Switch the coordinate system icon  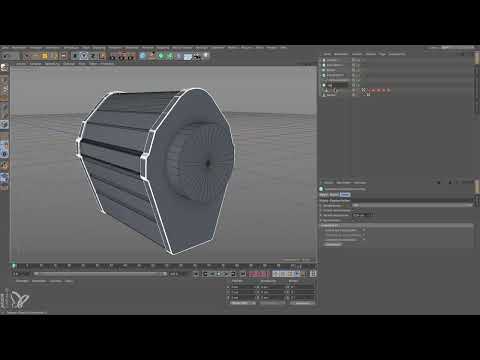pos(102,56)
